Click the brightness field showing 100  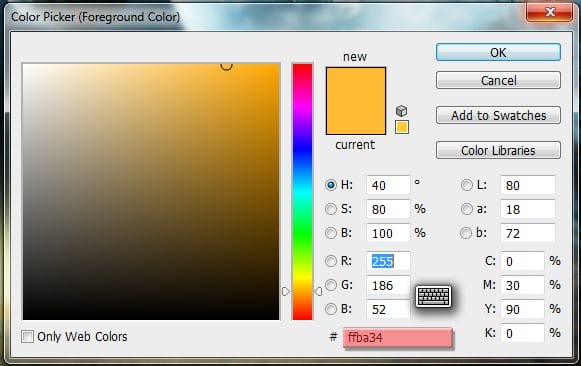click(388, 233)
